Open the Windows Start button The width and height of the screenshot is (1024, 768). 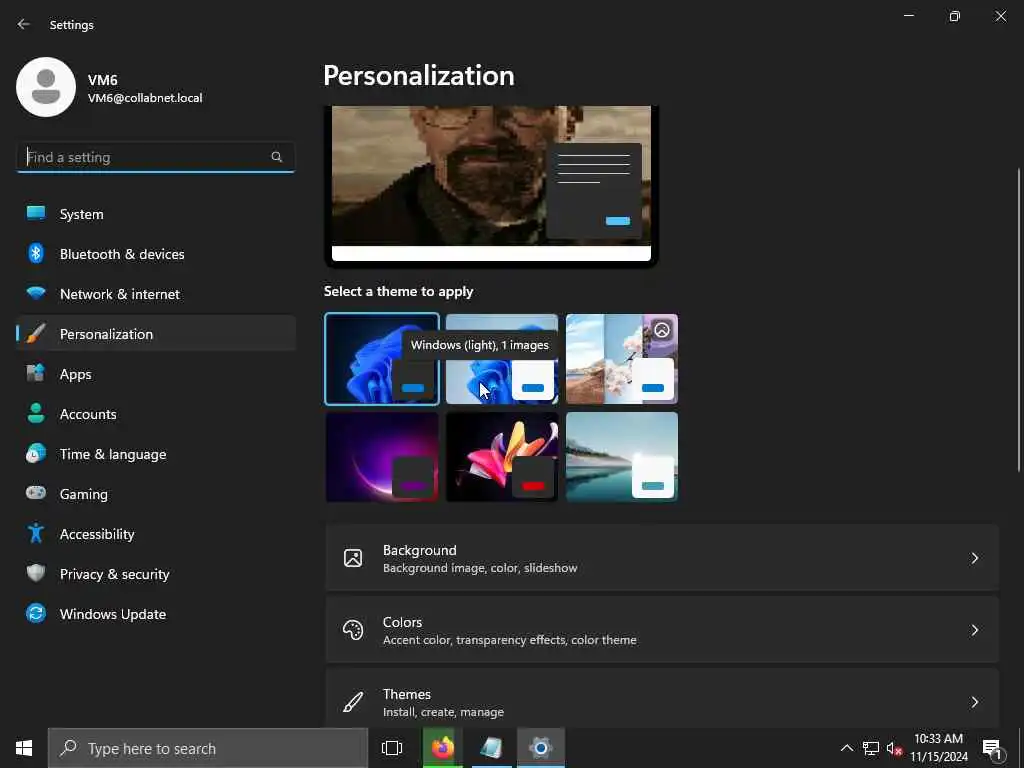(24, 748)
